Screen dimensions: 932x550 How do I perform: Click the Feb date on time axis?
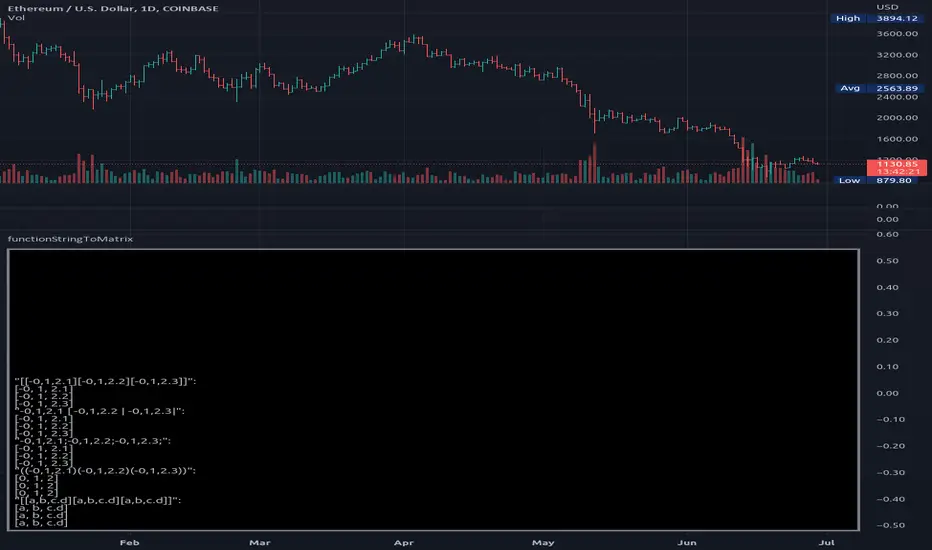[128, 541]
